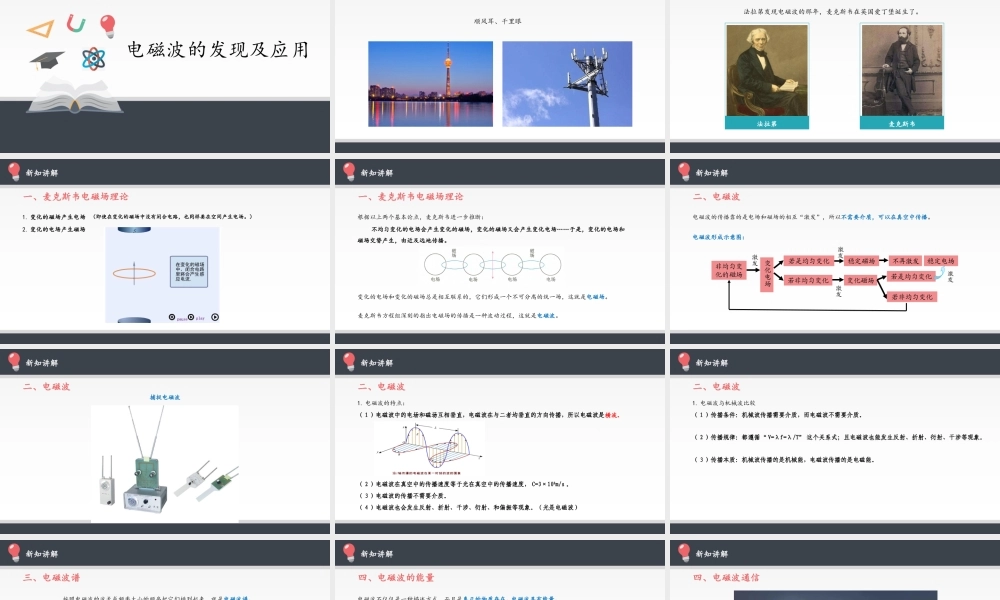Click the caption 顺风耳、千里眼
The height and width of the screenshot is (600, 1000).
pos(498,21)
